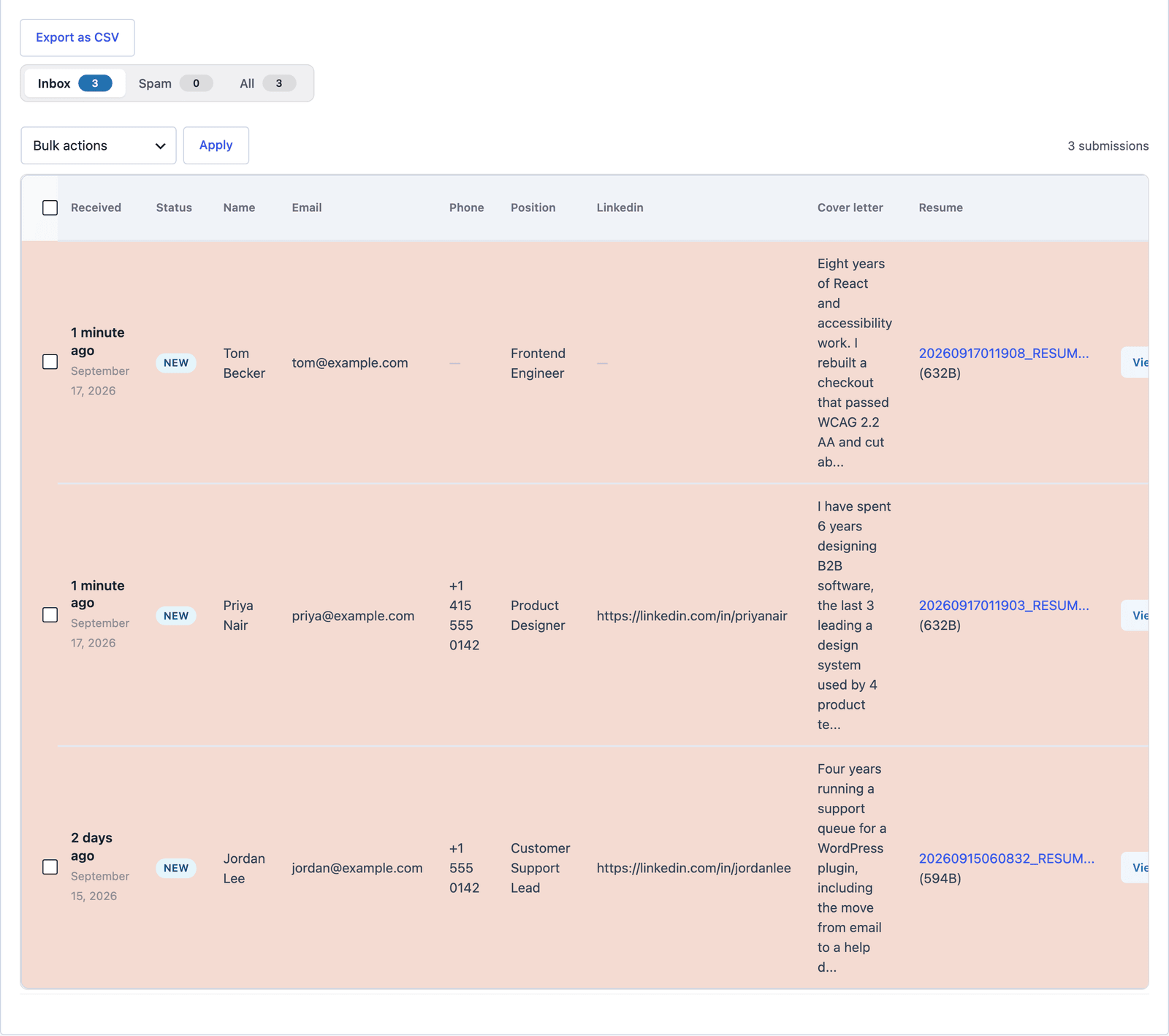Switch to the Inbox tab
Screen dimensions: 1169x1036
point(75,83)
